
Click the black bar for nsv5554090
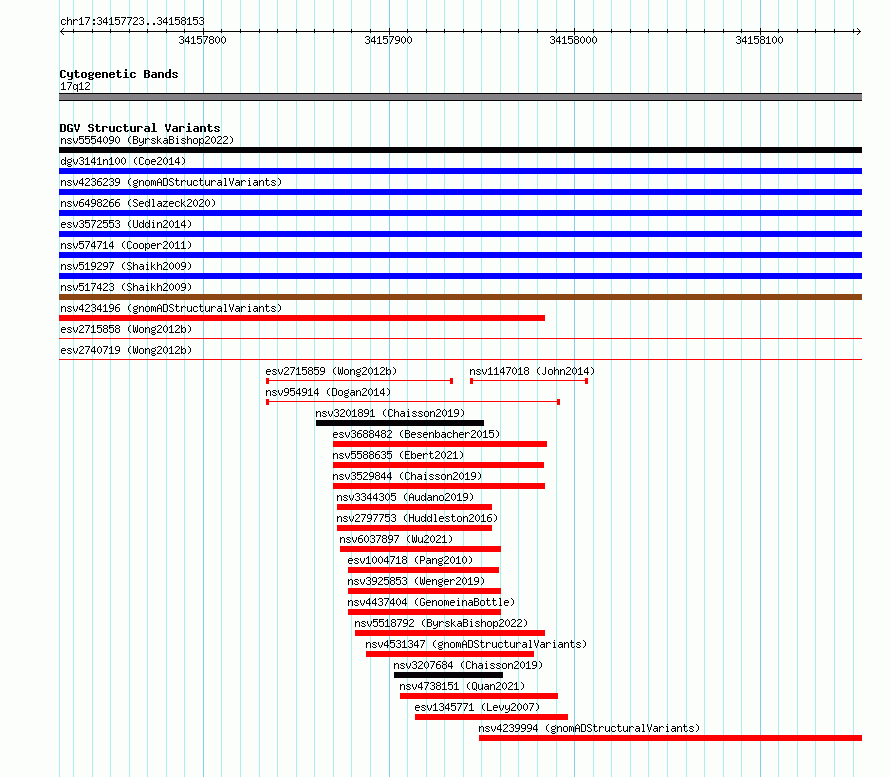click(x=460, y=150)
